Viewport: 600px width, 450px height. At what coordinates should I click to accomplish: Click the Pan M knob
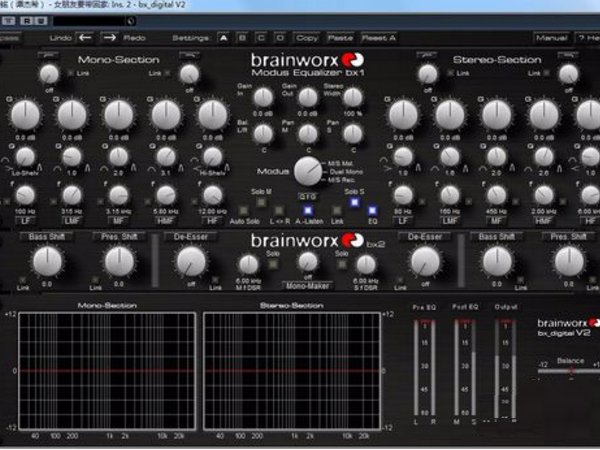click(308, 134)
